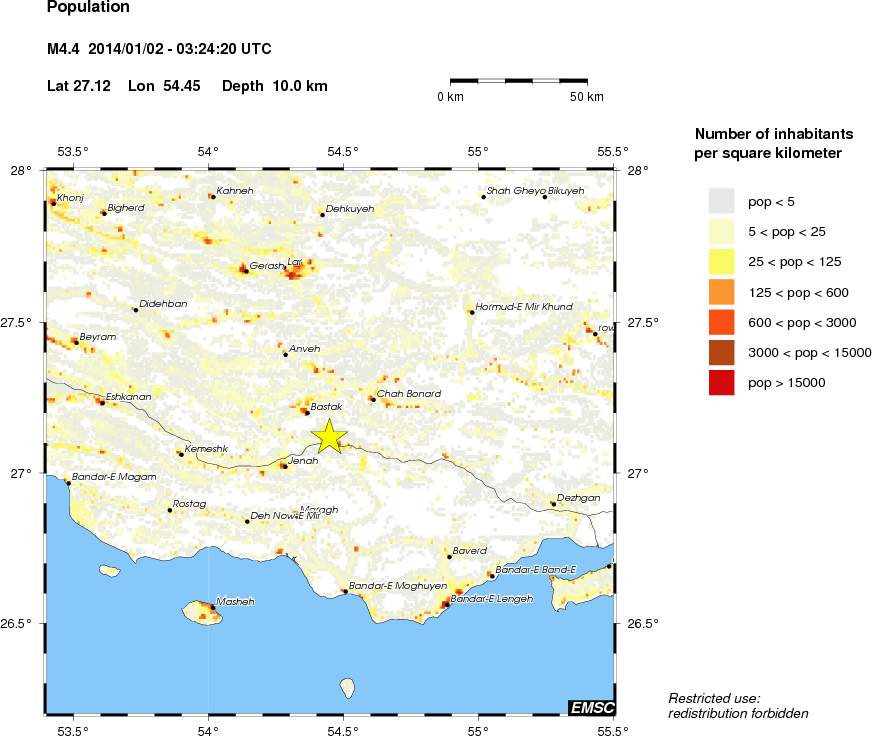Click the Masheh island marker dot
Viewport: 872px width, 736px height.
pos(212,606)
